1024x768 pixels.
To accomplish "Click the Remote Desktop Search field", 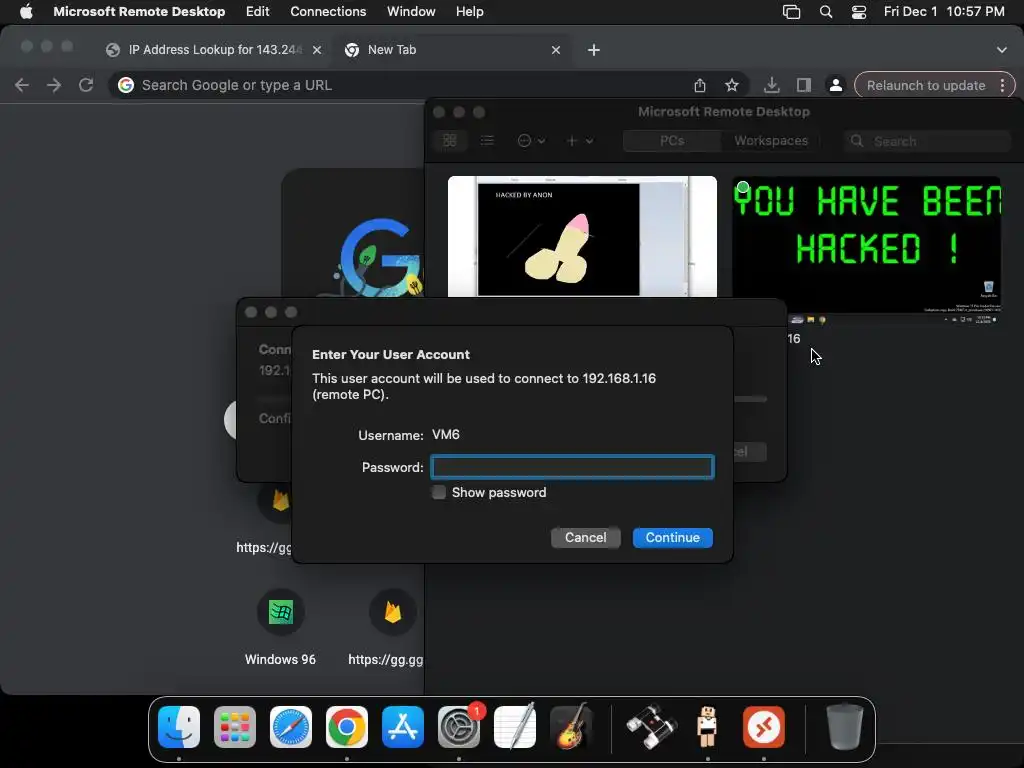I will click(927, 141).
